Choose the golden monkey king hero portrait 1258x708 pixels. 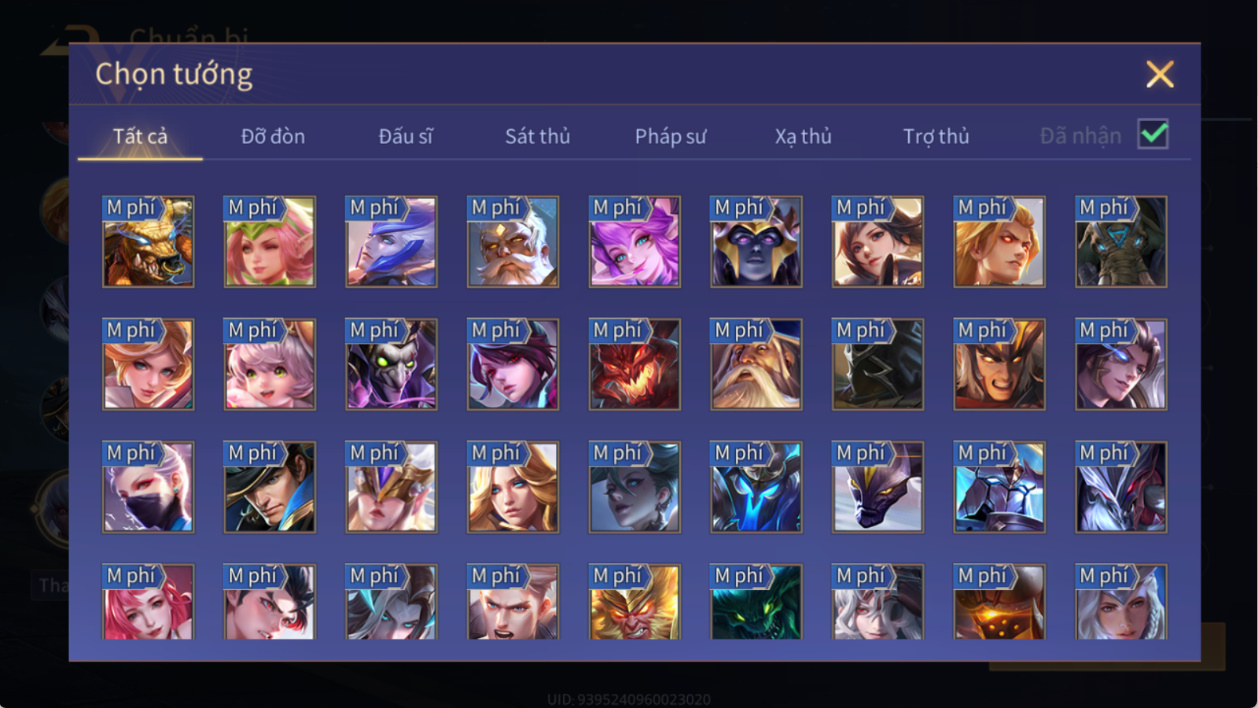tap(635, 602)
